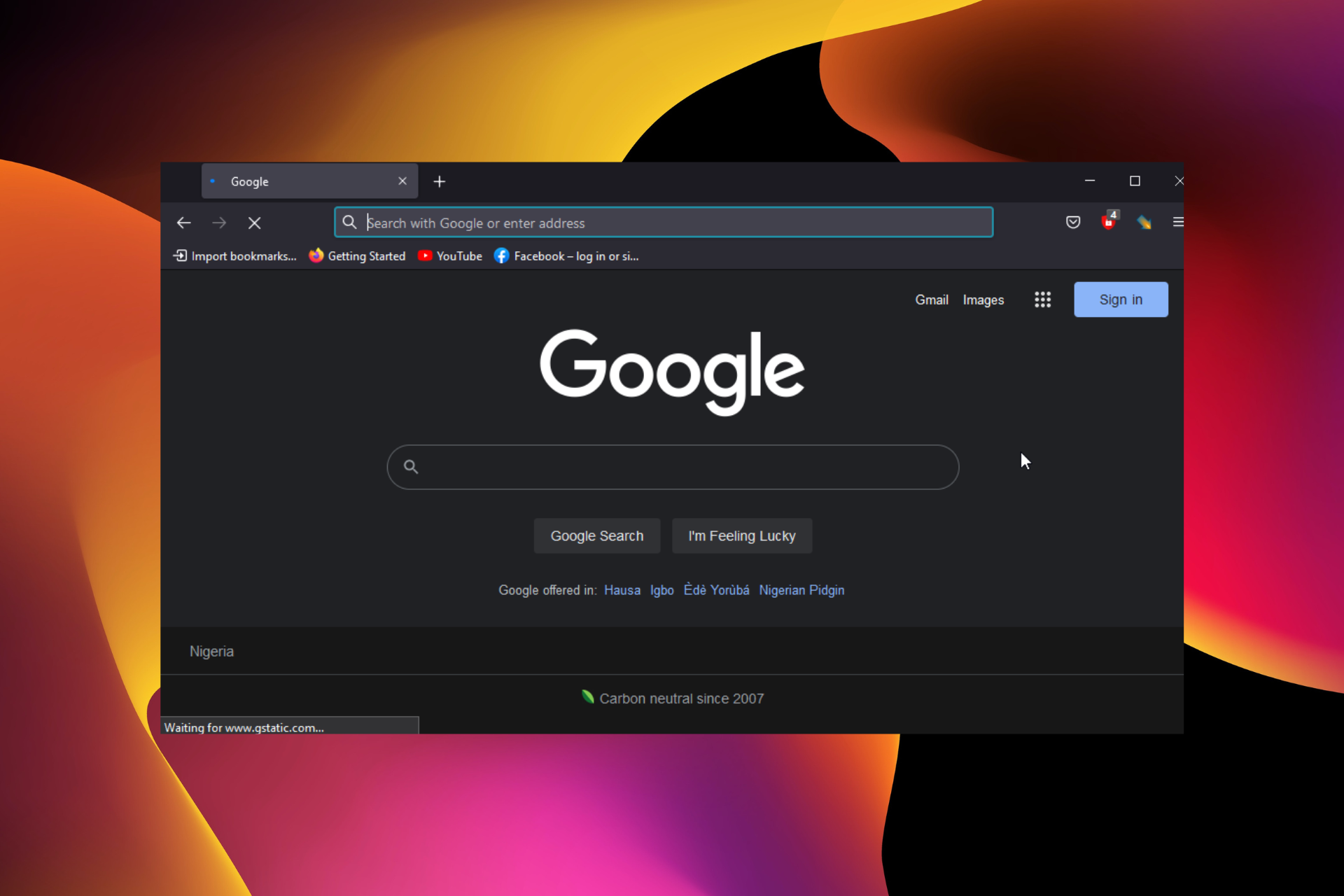Switch Google to Igbo
The height and width of the screenshot is (896, 1344).
click(x=661, y=590)
